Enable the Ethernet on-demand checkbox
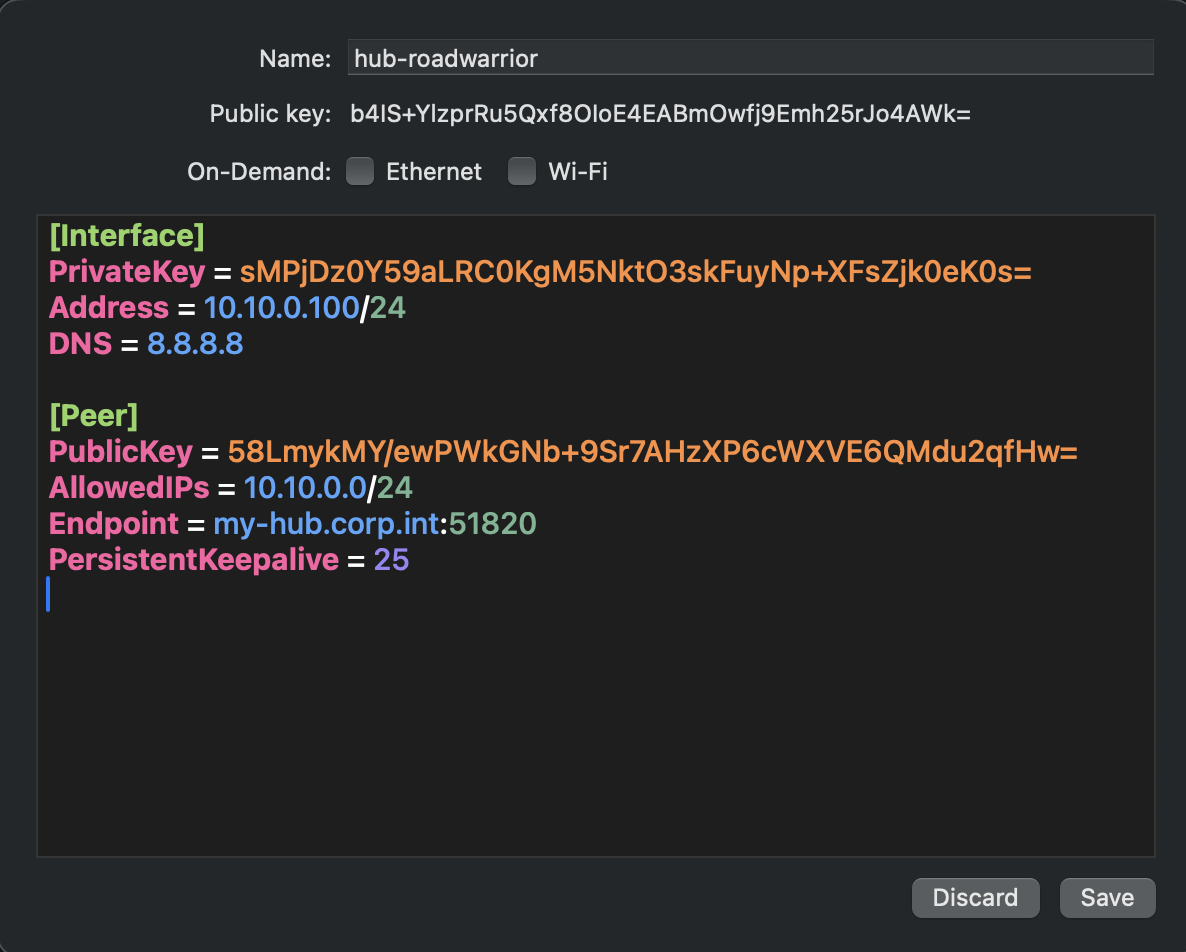This screenshot has width=1186, height=952. (360, 172)
